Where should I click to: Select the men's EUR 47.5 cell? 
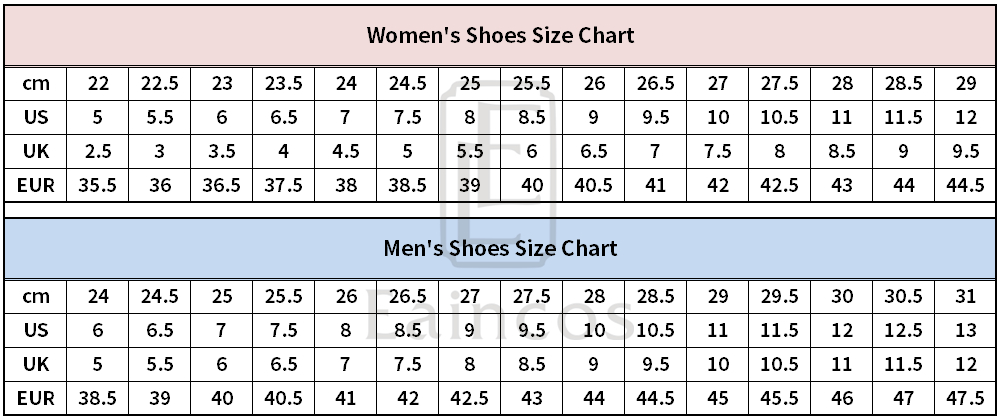(966, 397)
